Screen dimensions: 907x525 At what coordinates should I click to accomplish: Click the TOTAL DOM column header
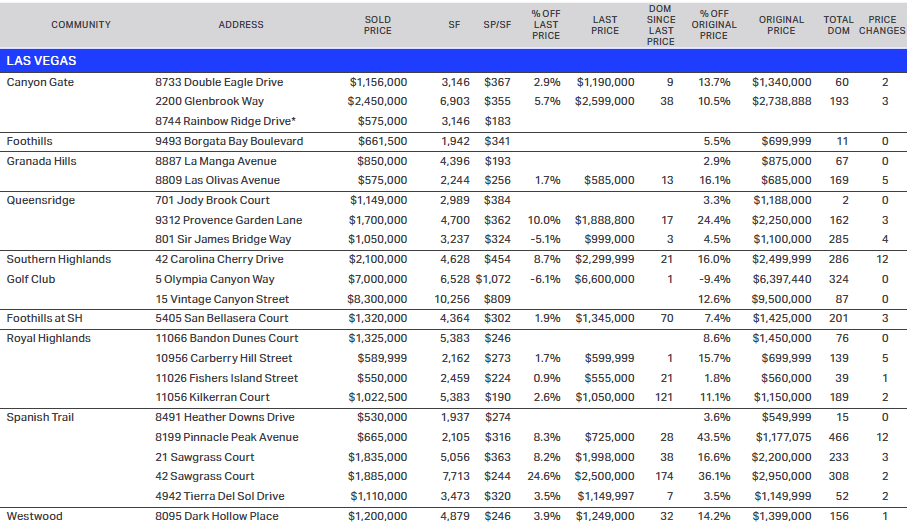coord(838,25)
